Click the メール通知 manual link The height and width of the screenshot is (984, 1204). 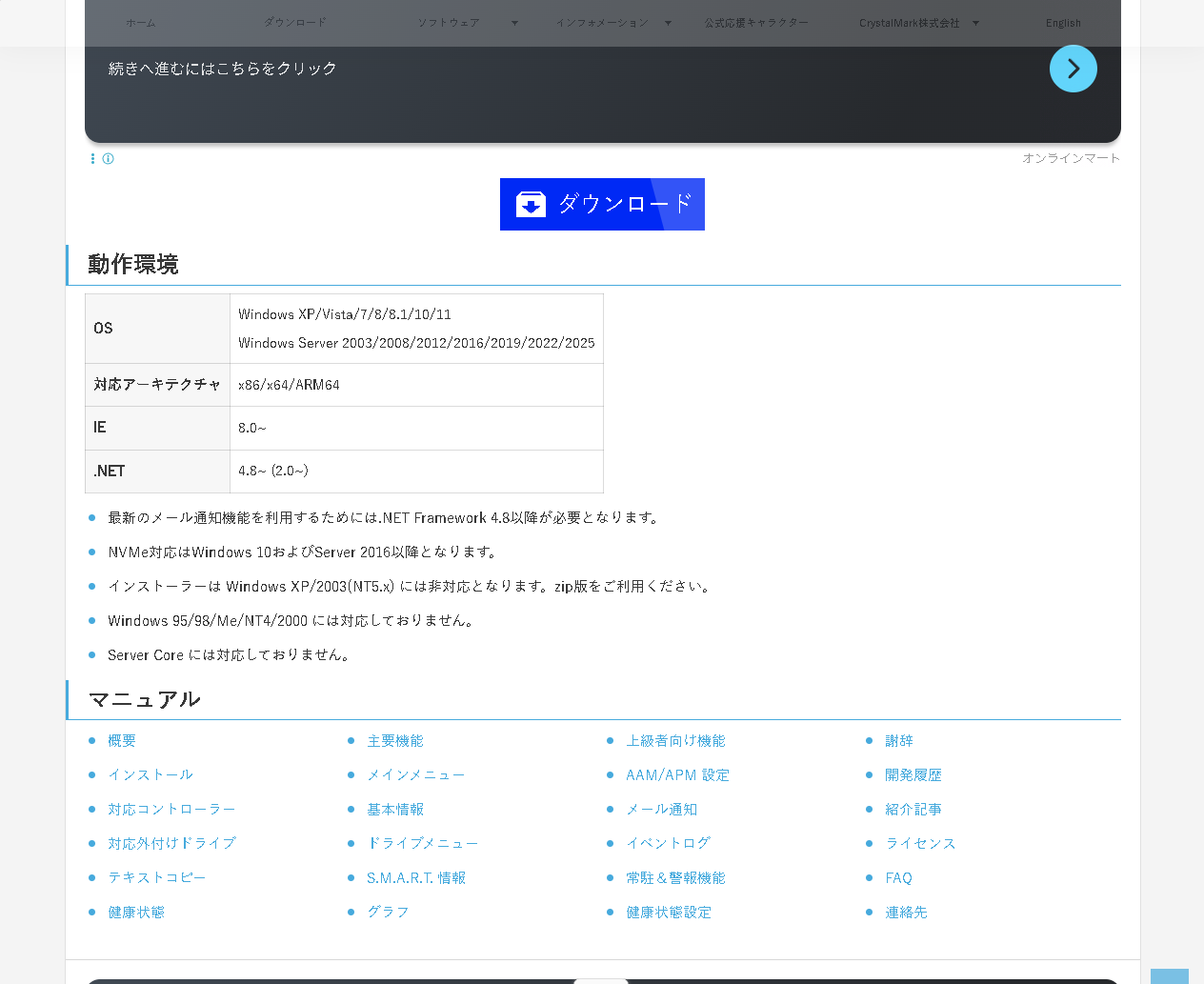(x=662, y=809)
